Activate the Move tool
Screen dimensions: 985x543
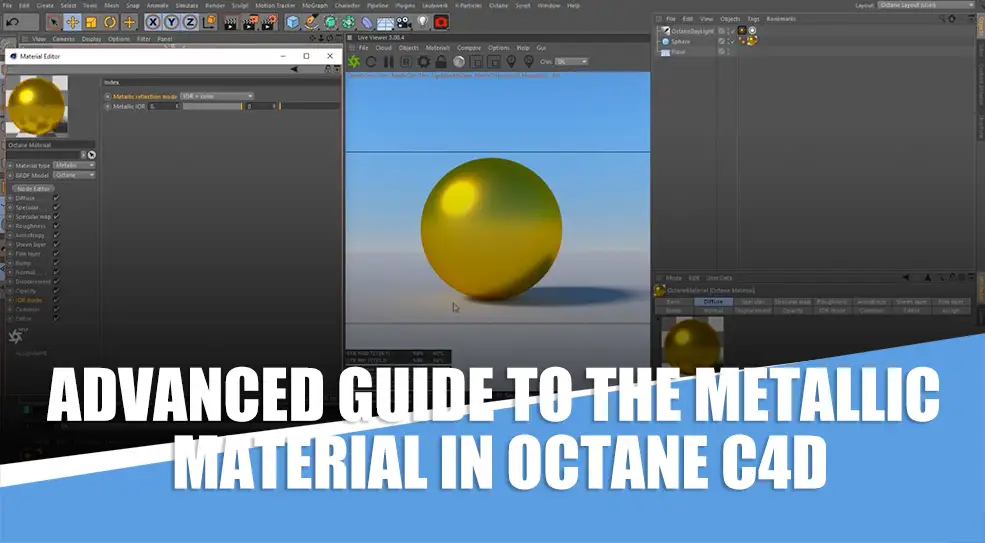pyautogui.click(x=73, y=23)
